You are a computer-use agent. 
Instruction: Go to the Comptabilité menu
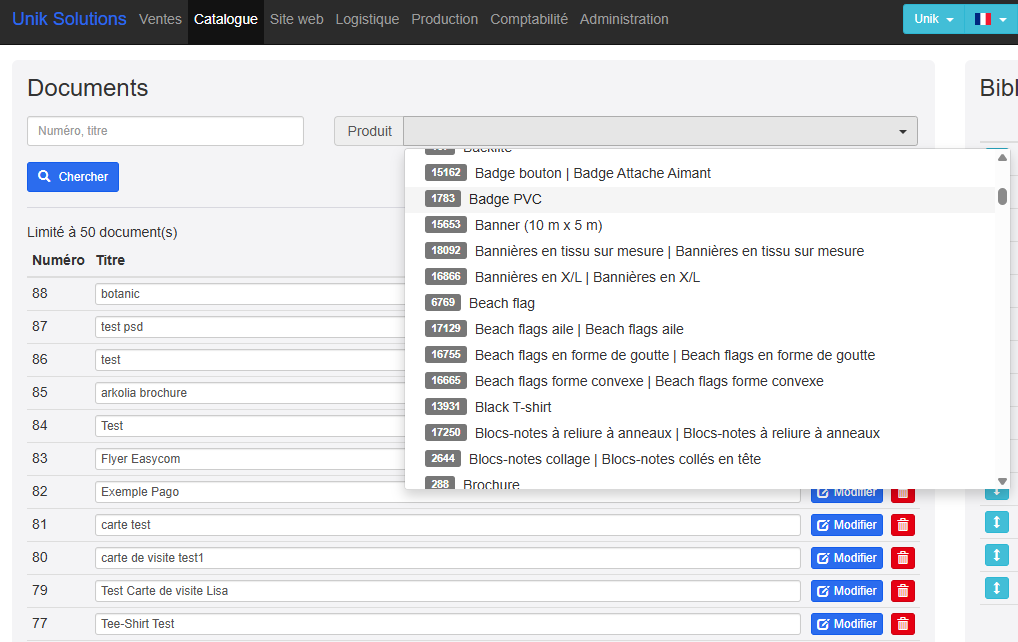528,19
